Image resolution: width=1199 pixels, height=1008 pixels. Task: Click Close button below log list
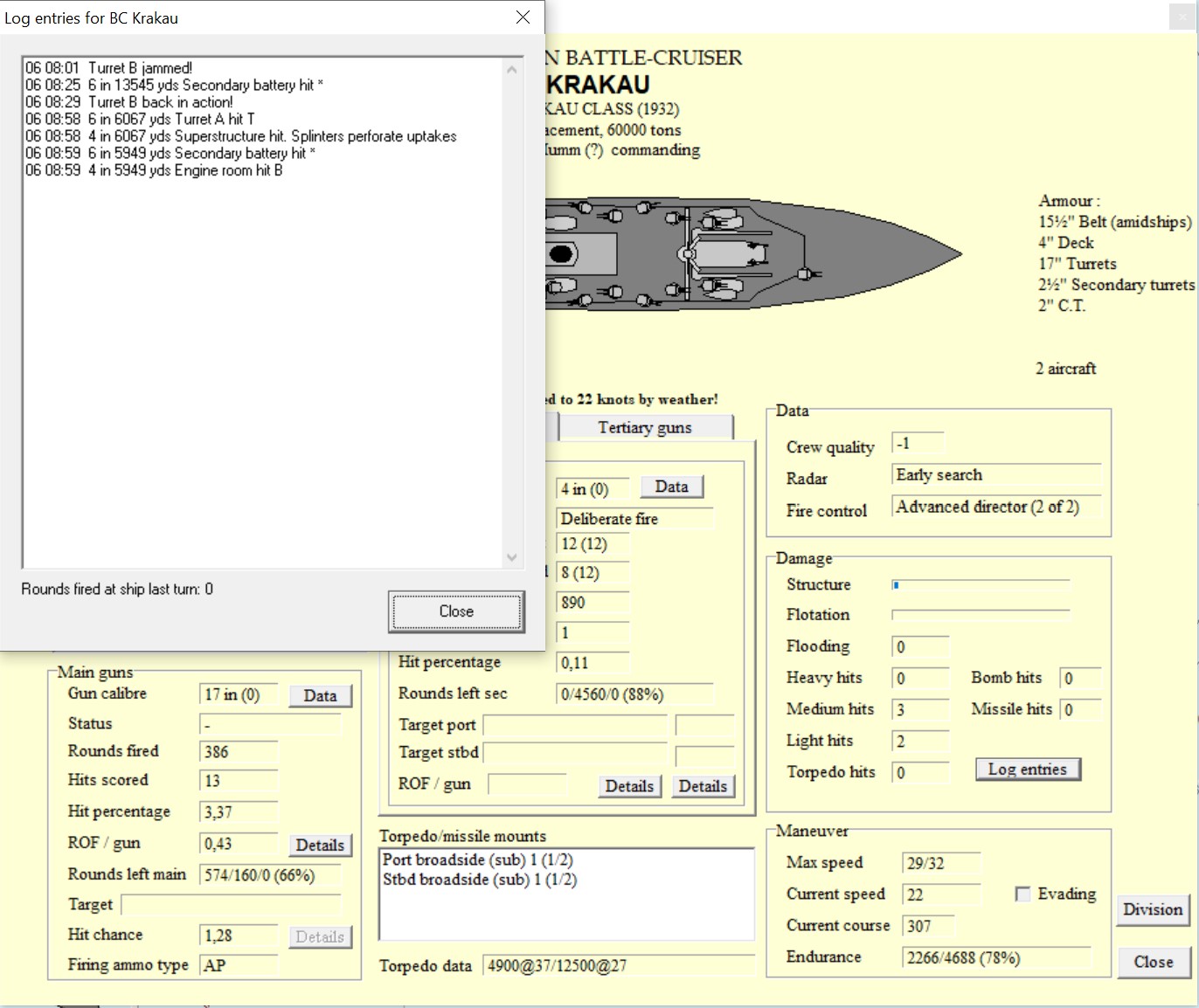point(456,611)
